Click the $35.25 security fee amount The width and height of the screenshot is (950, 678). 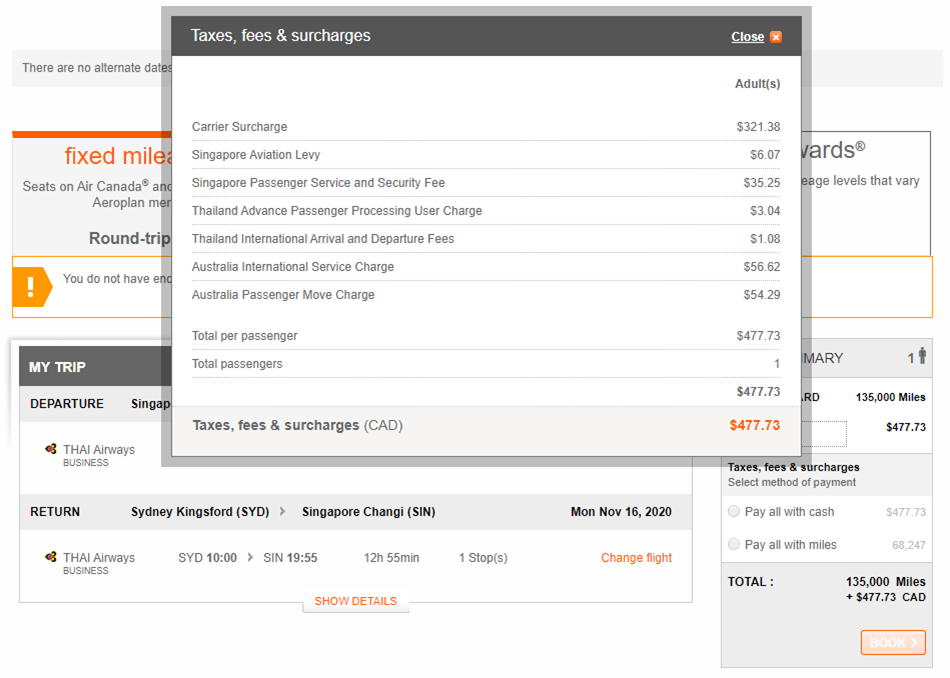[x=762, y=182]
